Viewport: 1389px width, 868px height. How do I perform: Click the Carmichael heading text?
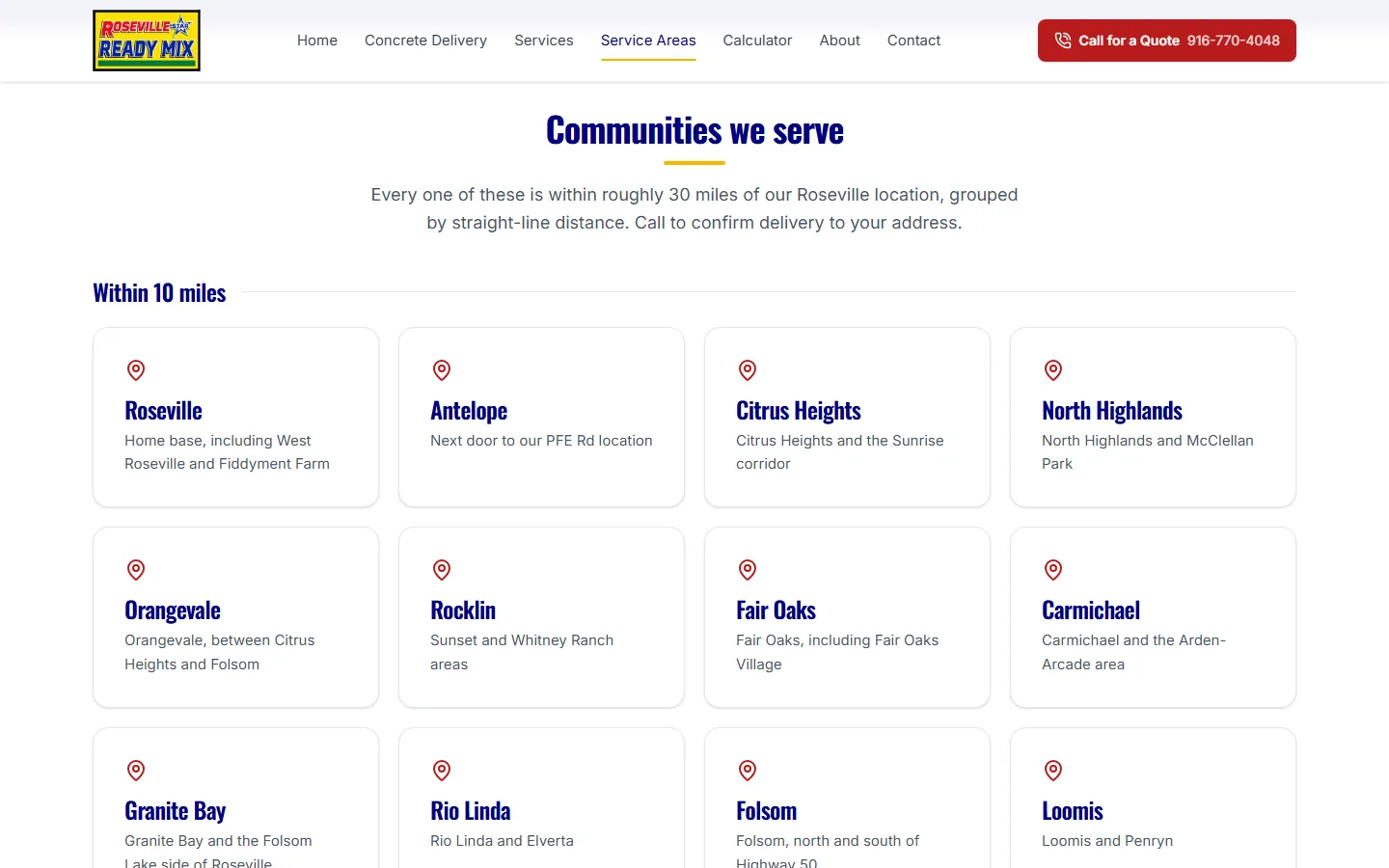pyautogui.click(x=1091, y=610)
